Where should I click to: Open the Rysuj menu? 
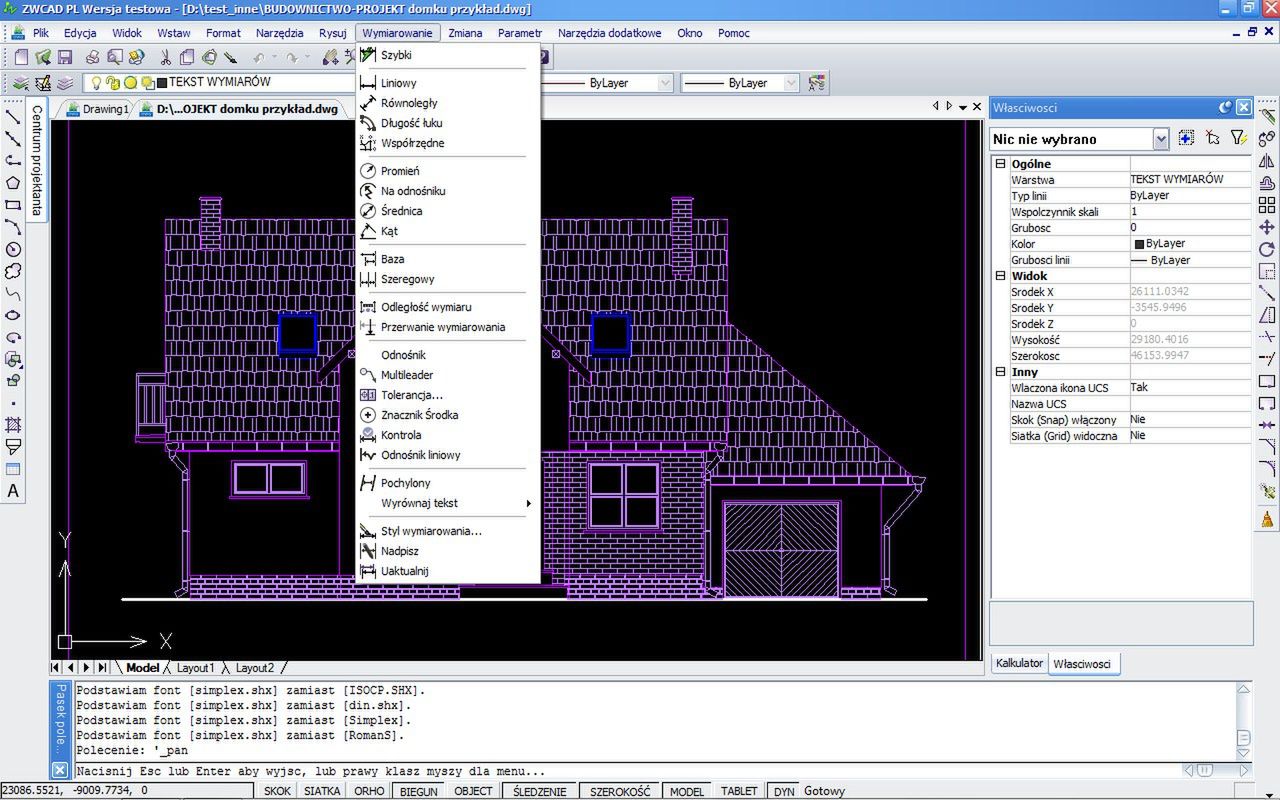click(333, 33)
